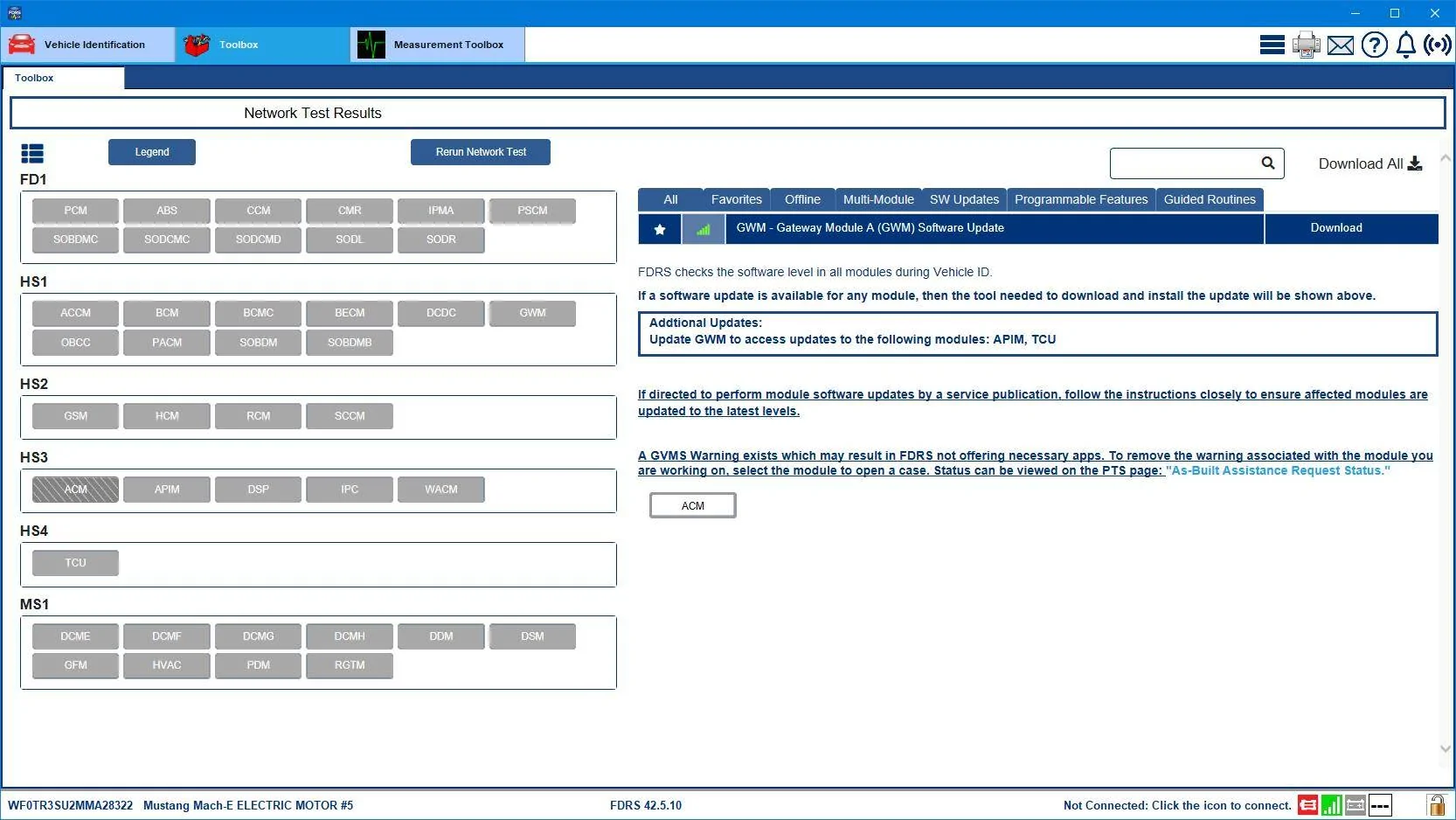Image resolution: width=1456 pixels, height=820 pixels.
Task: Click the lock icon in status bar
Action: (1436, 805)
